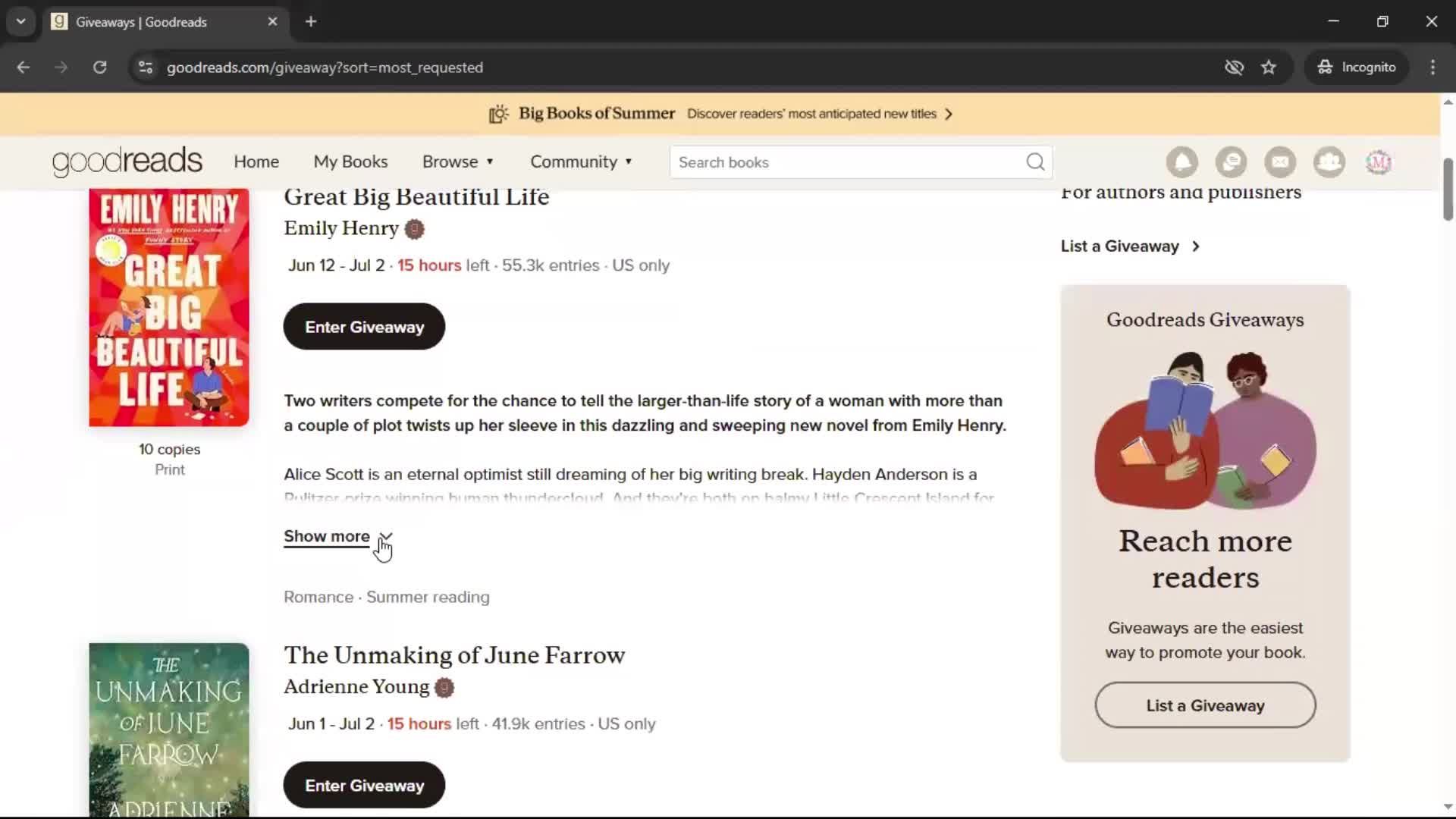Click the search magnifier icon
The height and width of the screenshot is (819, 1456).
click(x=1035, y=162)
